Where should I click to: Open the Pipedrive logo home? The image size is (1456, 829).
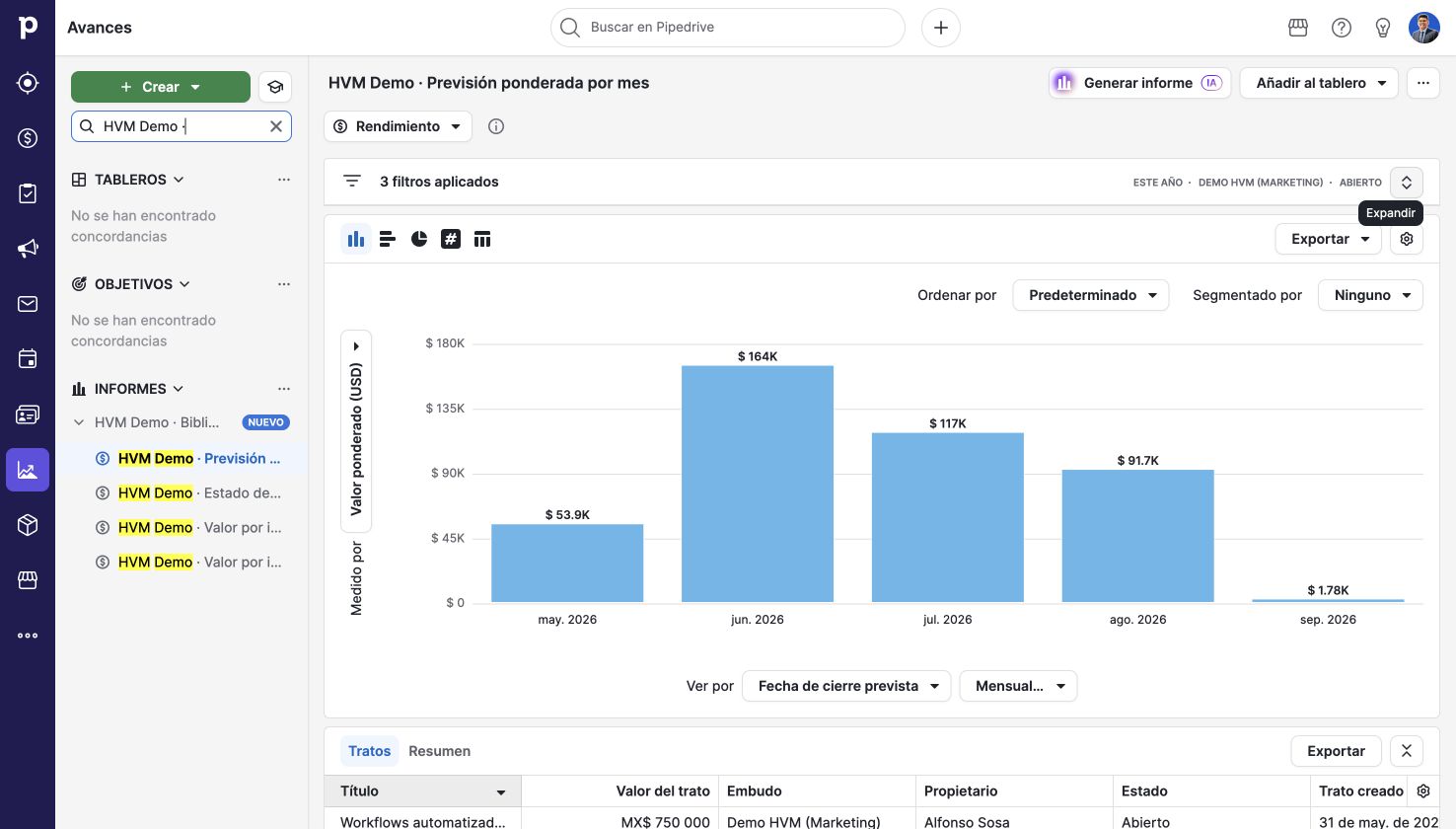(x=28, y=28)
